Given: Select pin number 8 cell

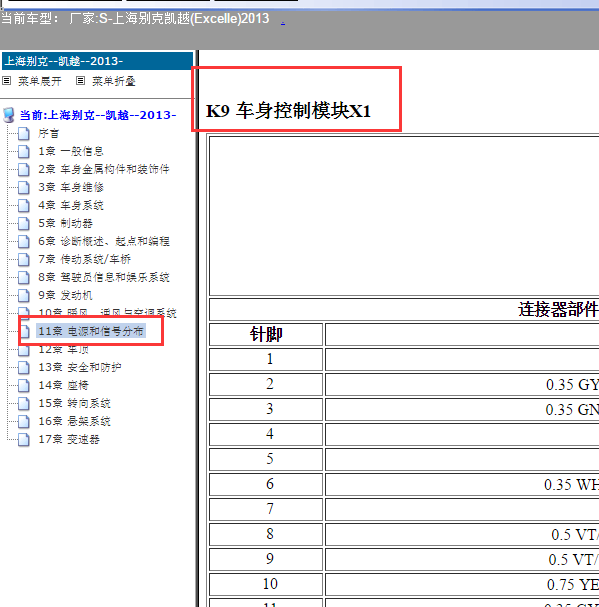Looking at the screenshot, I should (x=266, y=534).
